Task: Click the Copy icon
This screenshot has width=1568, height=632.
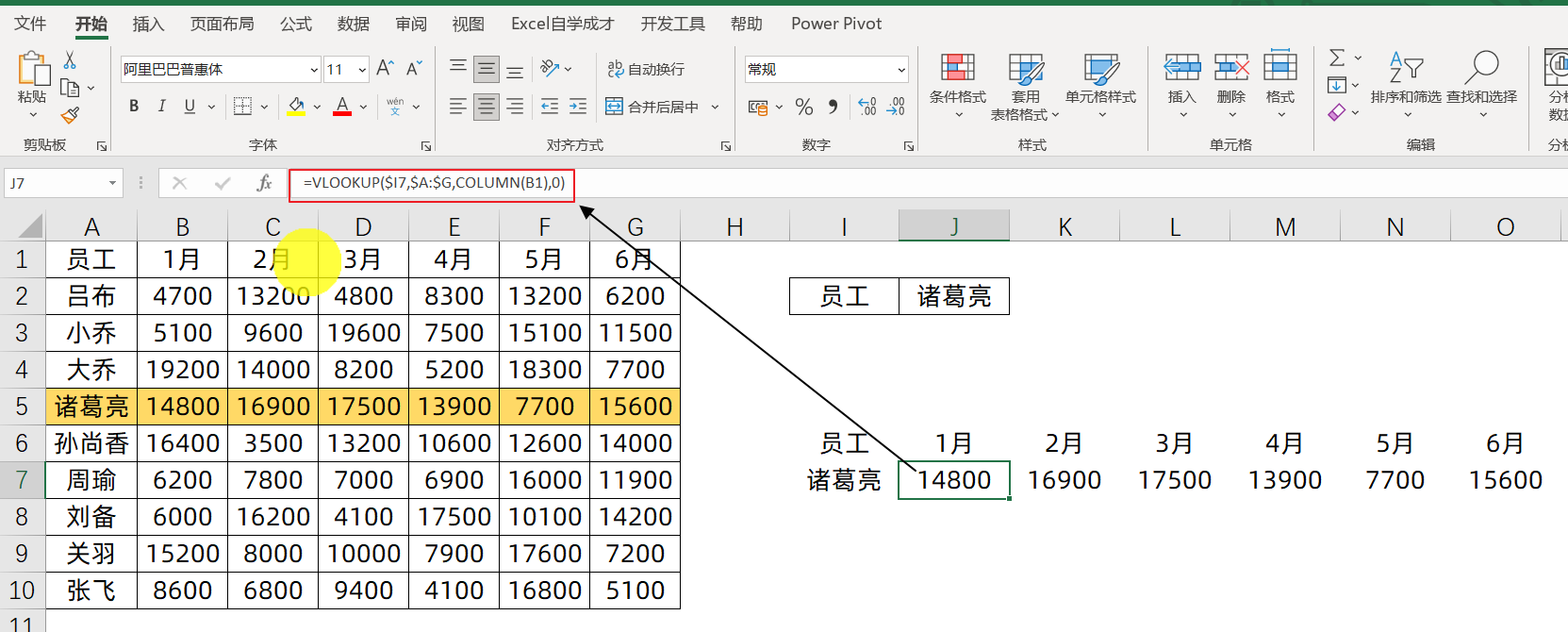Action: click(x=70, y=88)
